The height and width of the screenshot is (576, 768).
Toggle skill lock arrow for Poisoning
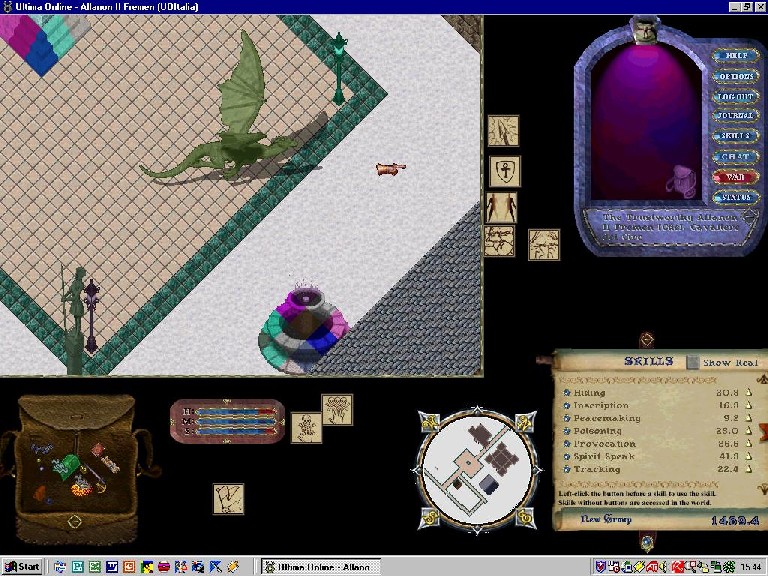pyautogui.click(x=749, y=431)
